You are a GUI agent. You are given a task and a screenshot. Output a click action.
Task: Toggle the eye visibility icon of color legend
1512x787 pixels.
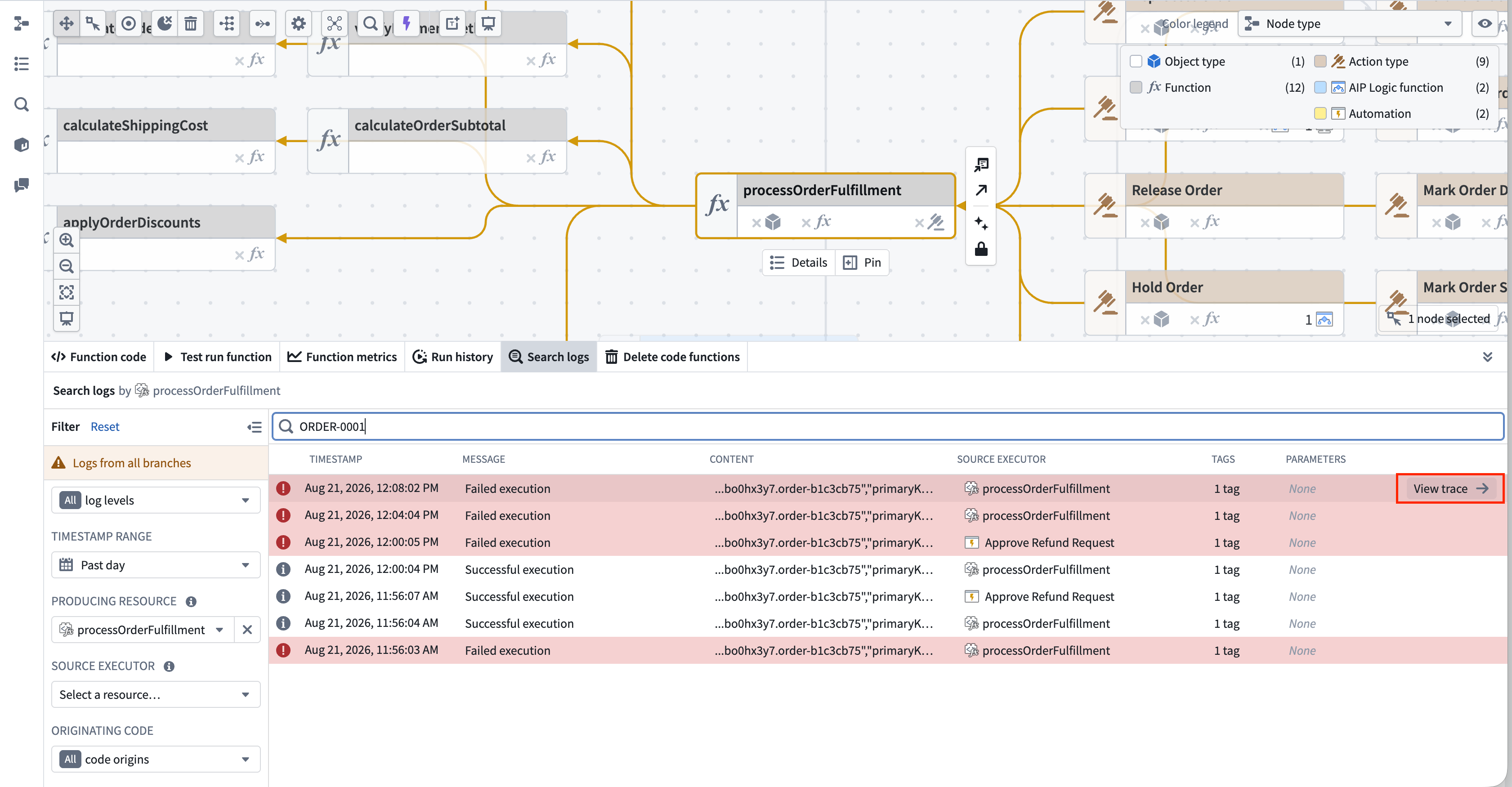(1485, 23)
